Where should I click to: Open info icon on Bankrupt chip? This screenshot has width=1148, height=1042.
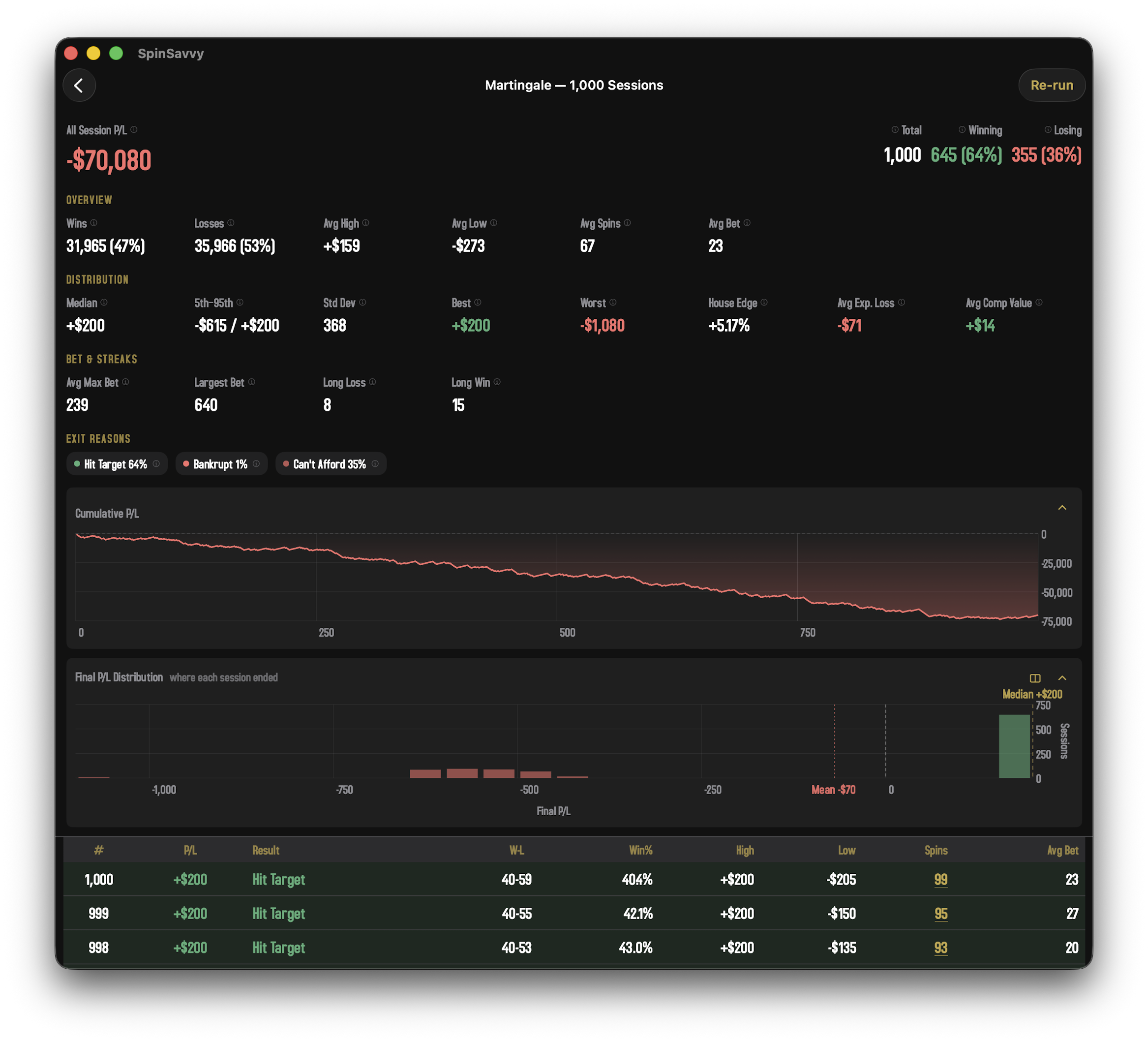pyautogui.click(x=256, y=464)
